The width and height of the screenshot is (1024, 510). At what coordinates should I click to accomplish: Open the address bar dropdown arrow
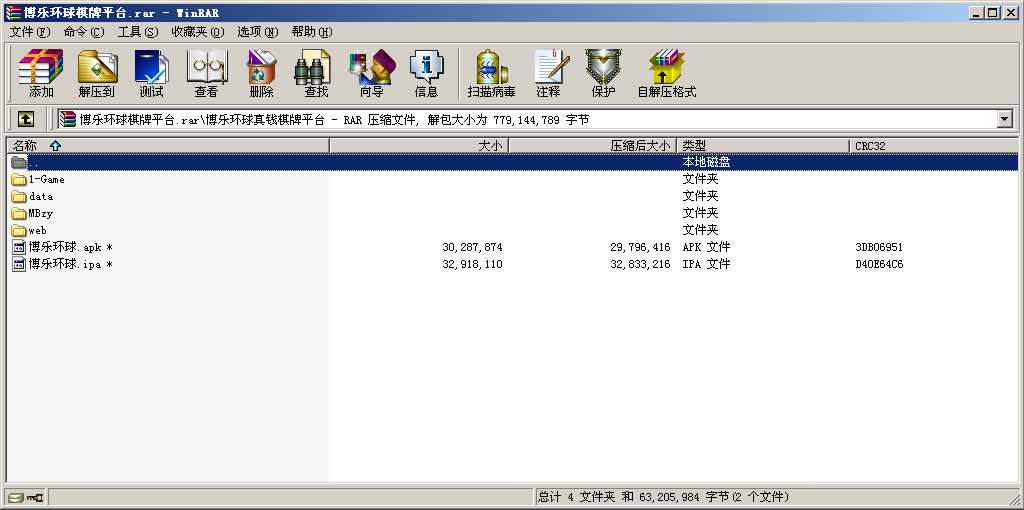click(x=1004, y=119)
